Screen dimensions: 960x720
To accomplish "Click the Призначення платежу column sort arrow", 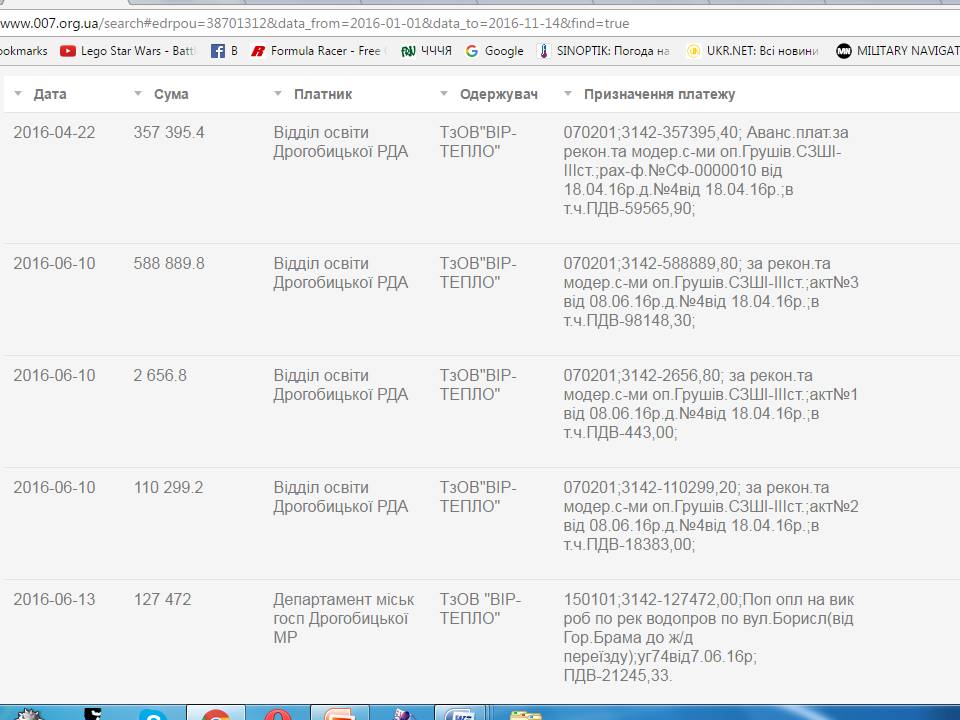I will [x=568, y=94].
